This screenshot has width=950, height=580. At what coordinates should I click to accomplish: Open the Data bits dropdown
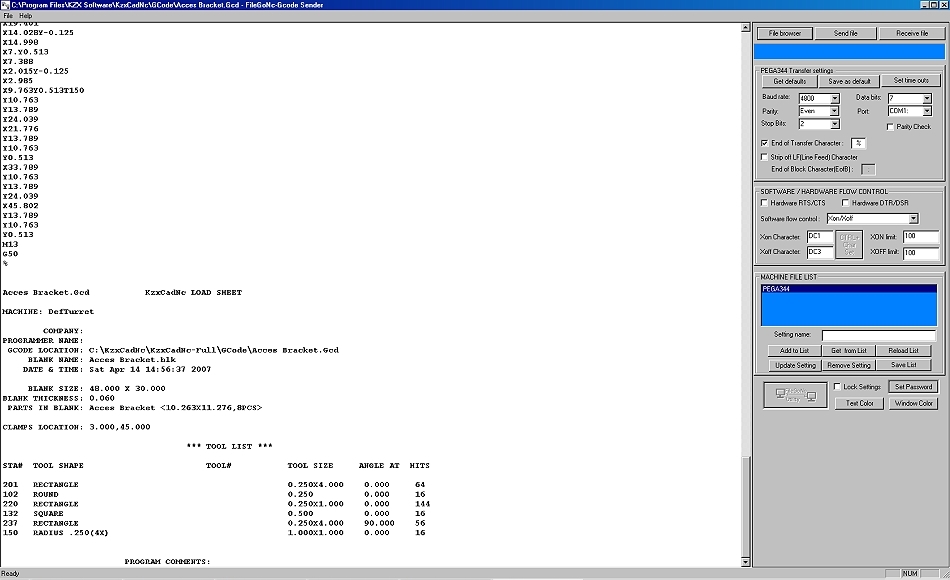click(926, 98)
